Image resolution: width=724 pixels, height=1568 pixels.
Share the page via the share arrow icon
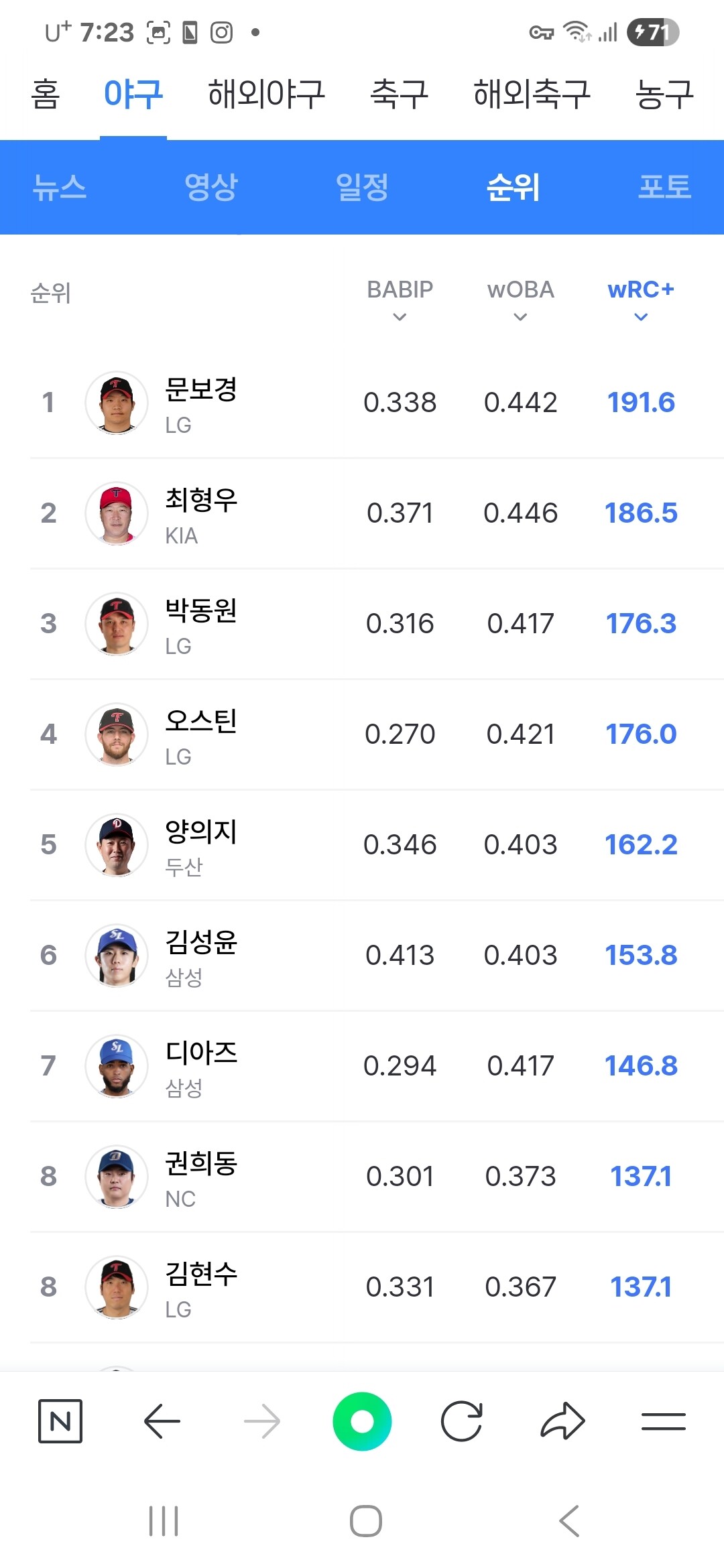click(x=562, y=1421)
